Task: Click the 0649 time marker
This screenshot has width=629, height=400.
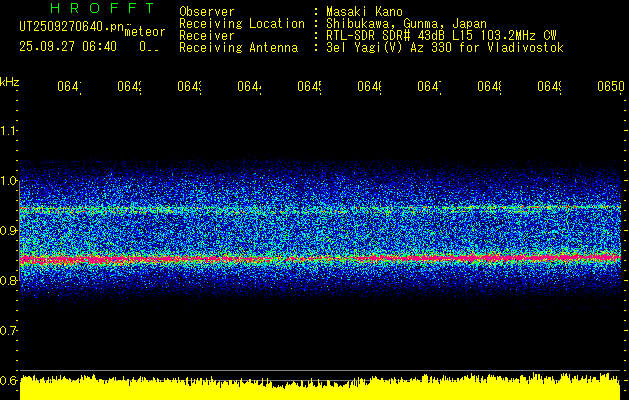Action: click(x=549, y=86)
